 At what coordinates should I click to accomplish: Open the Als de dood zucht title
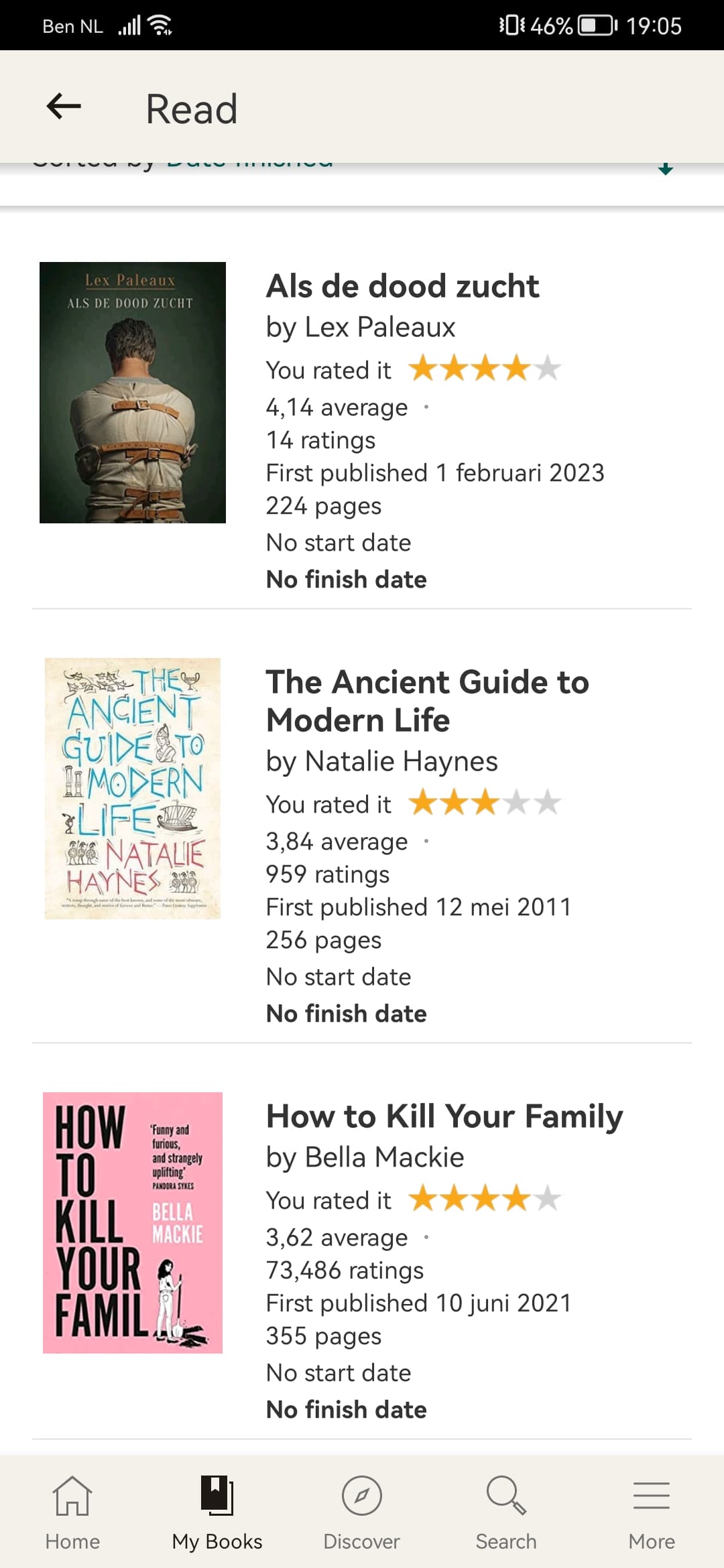(402, 286)
